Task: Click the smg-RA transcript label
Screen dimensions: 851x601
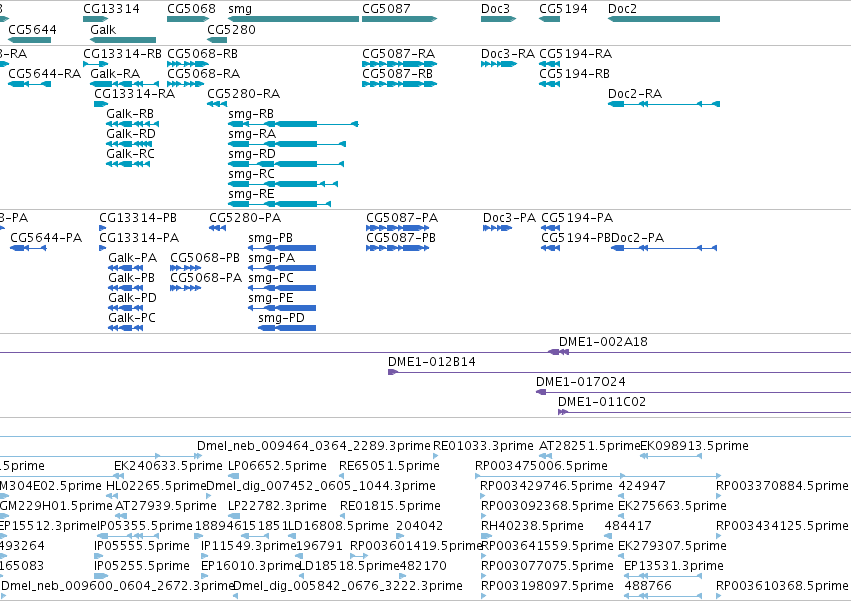Action: coord(252,134)
